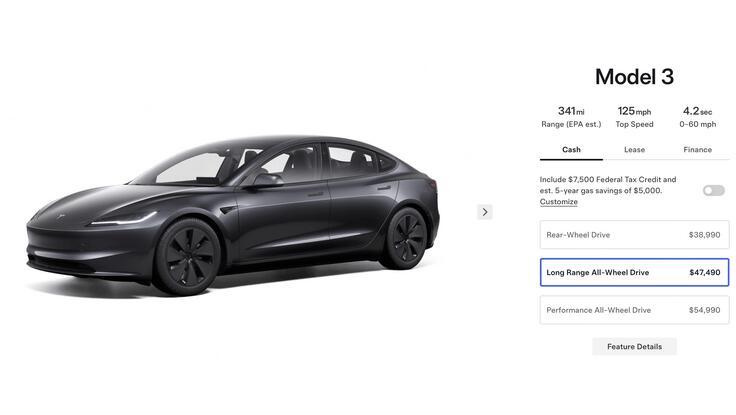
Task: Switch to the Lease tab
Action: tap(634, 150)
